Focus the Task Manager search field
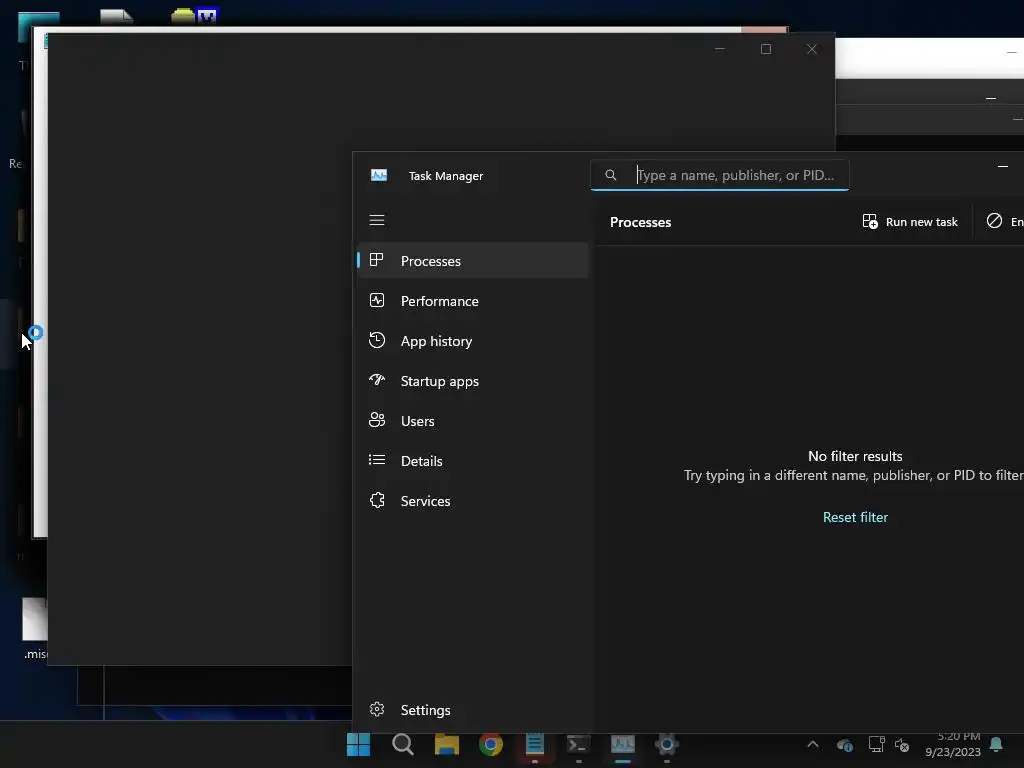The width and height of the screenshot is (1024, 768). pos(720,175)
